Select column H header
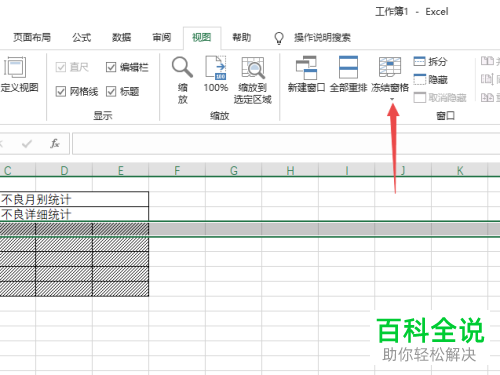500x375 pixels. [290, 170]
